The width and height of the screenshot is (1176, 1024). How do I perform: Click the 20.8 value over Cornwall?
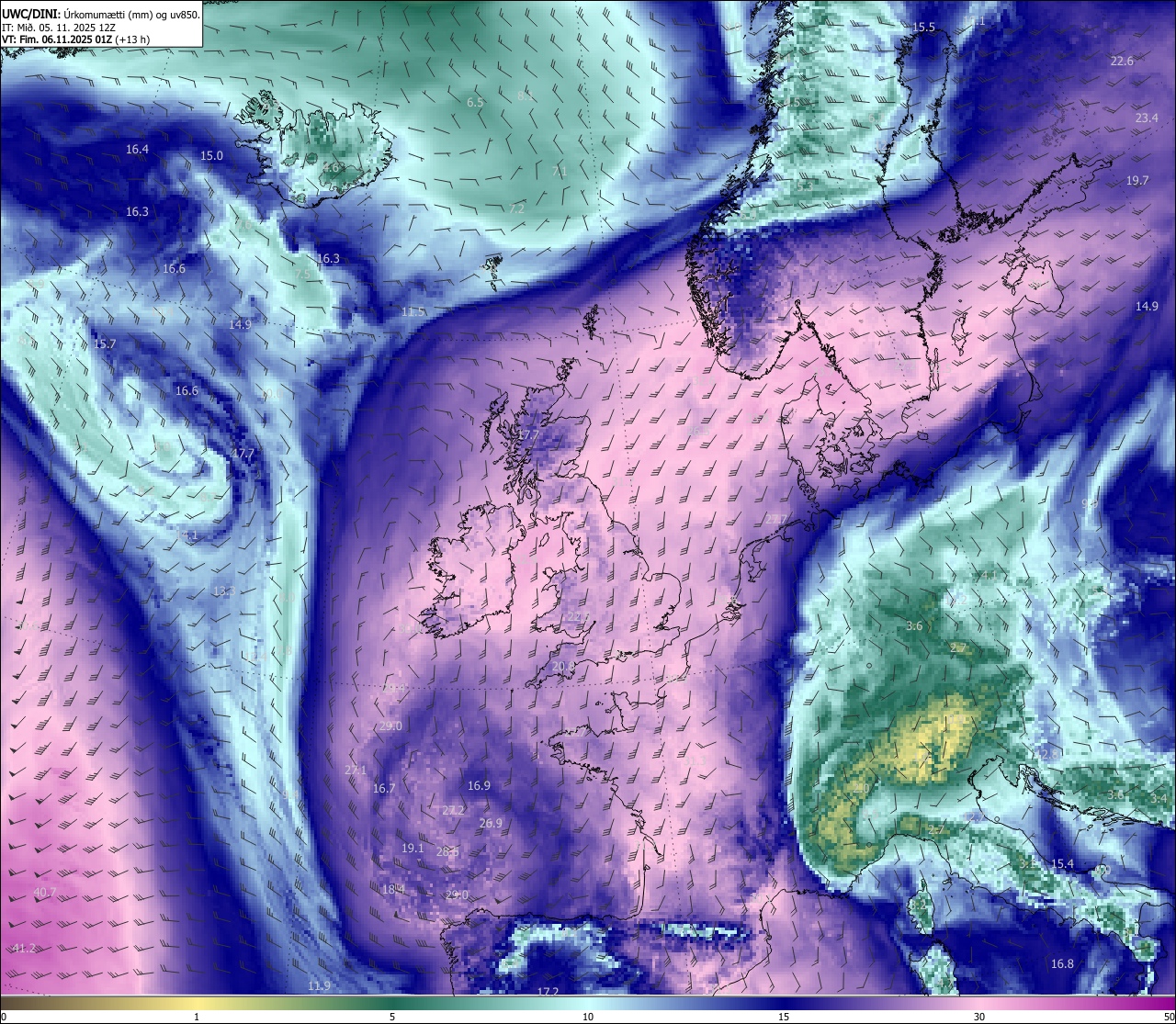pyautogui.click(x=562, y=666)
